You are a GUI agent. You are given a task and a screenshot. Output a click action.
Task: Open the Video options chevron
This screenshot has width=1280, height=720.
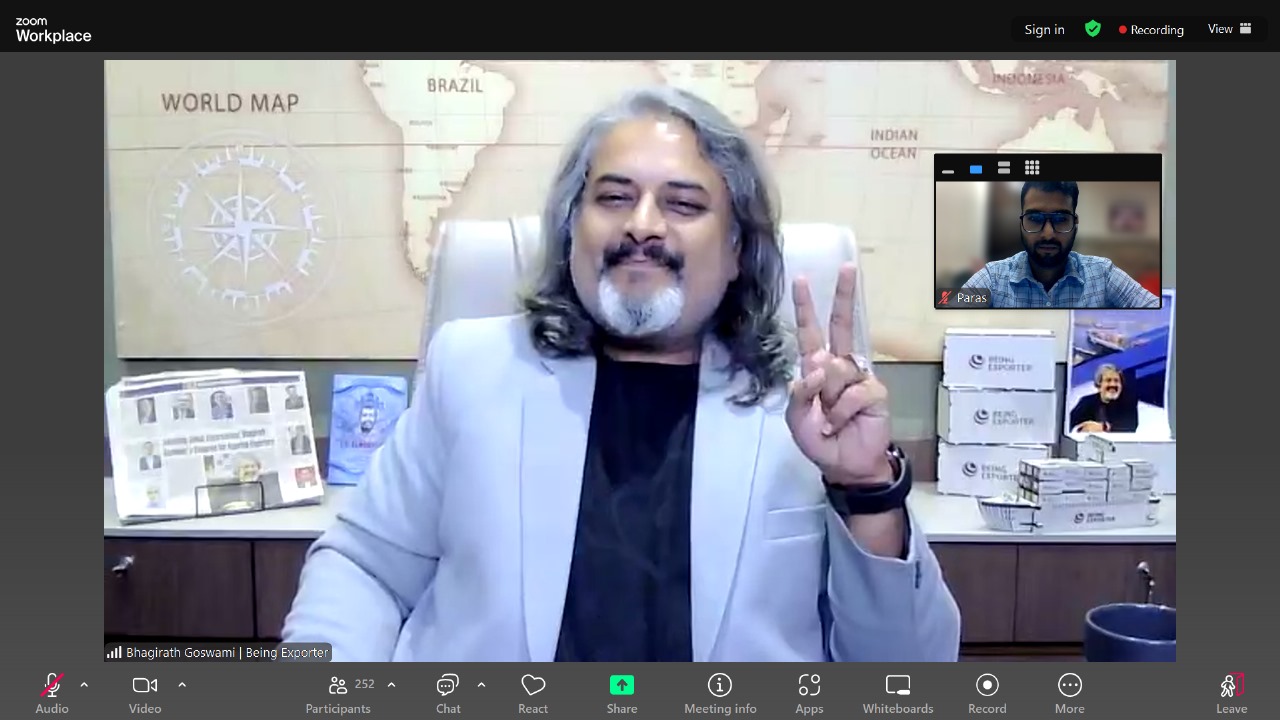(182, 685)
